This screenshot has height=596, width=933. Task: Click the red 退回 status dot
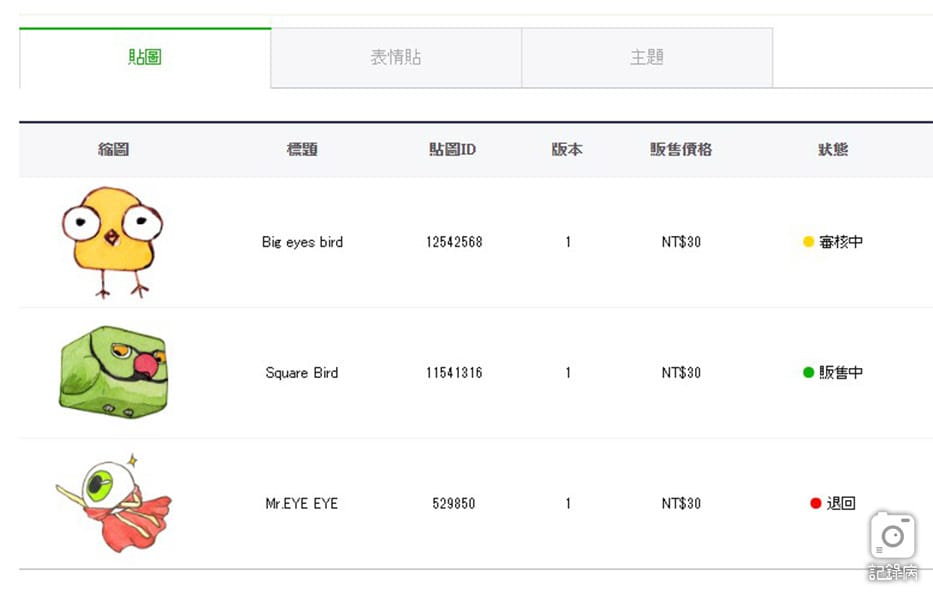coord(815,503)
